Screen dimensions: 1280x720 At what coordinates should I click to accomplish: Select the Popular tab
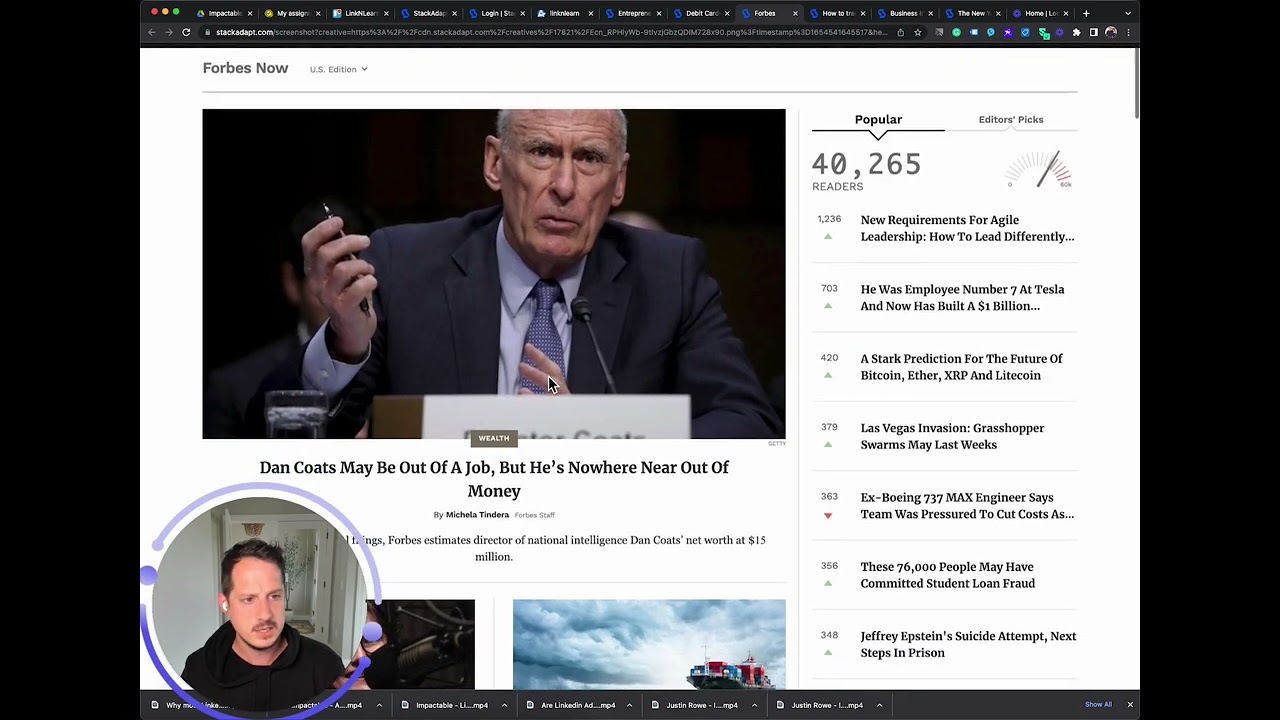point(878,119)
